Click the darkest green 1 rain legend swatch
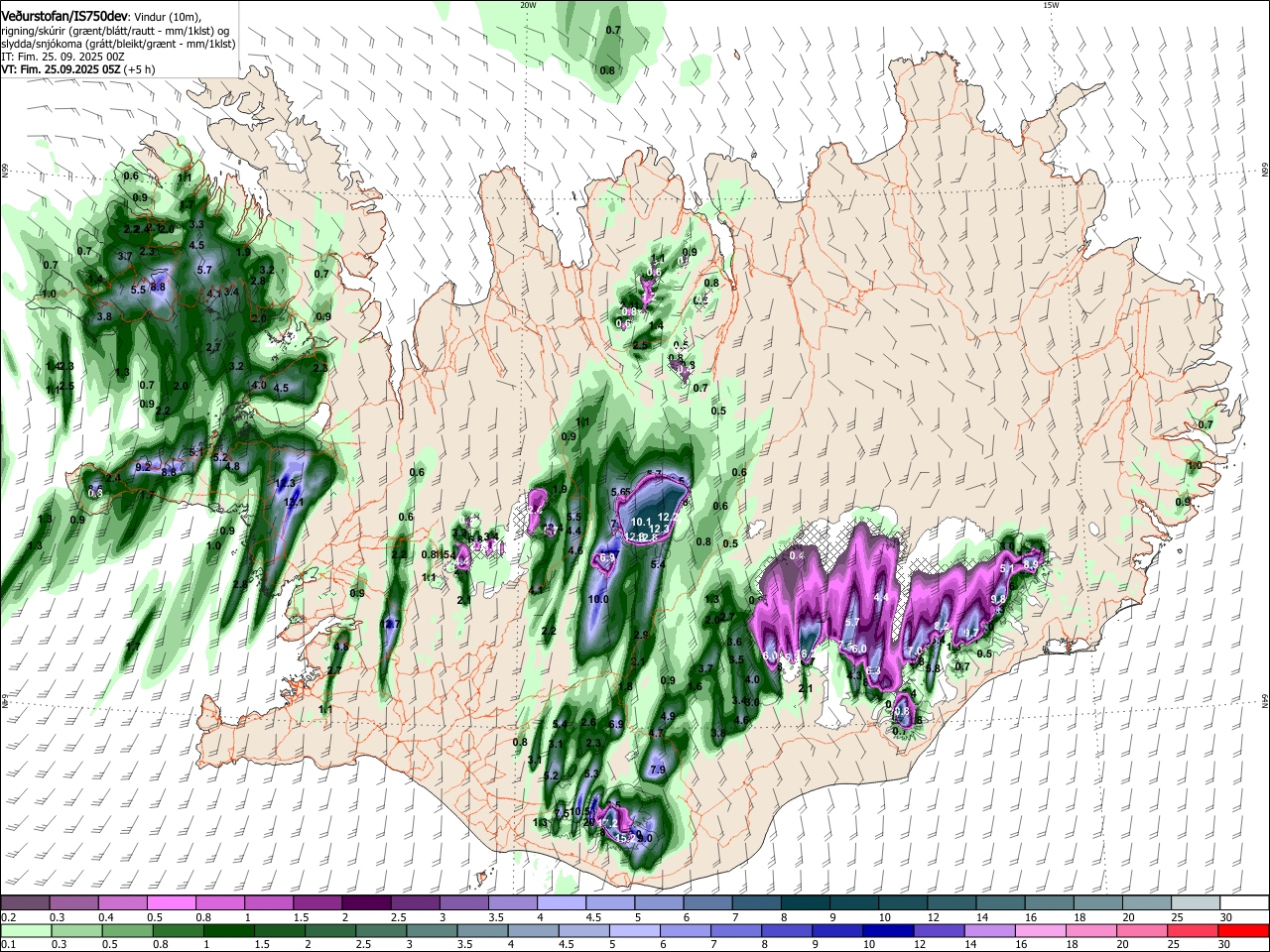The height and width of the screenshot is (952, 1270). [x=228, y=931]
